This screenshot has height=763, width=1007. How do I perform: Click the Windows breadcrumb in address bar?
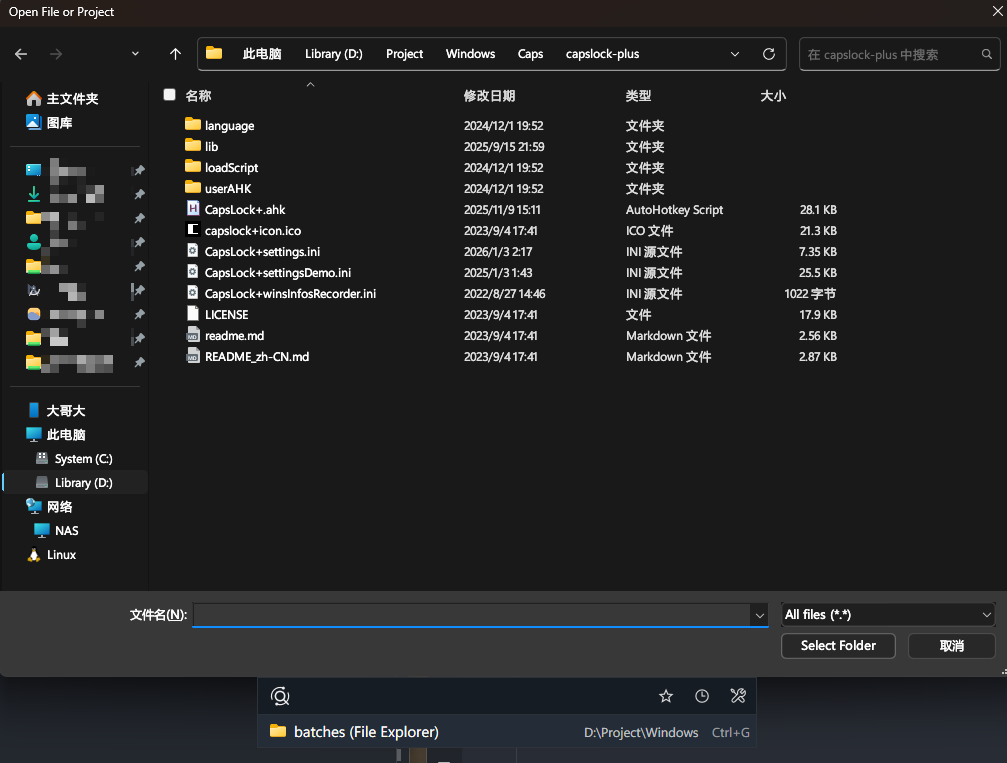[x=470, y=54]
